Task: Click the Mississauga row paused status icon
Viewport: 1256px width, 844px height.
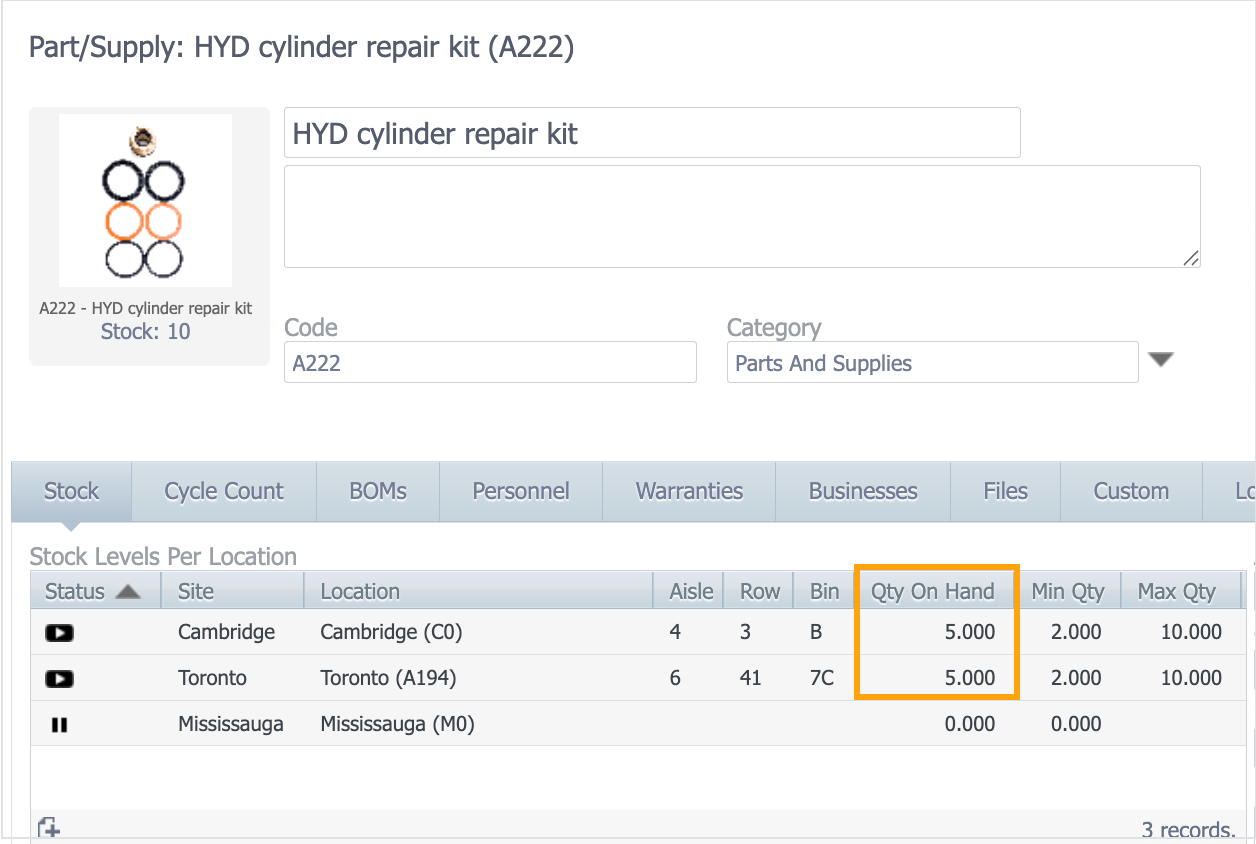Action: (60, 725)
